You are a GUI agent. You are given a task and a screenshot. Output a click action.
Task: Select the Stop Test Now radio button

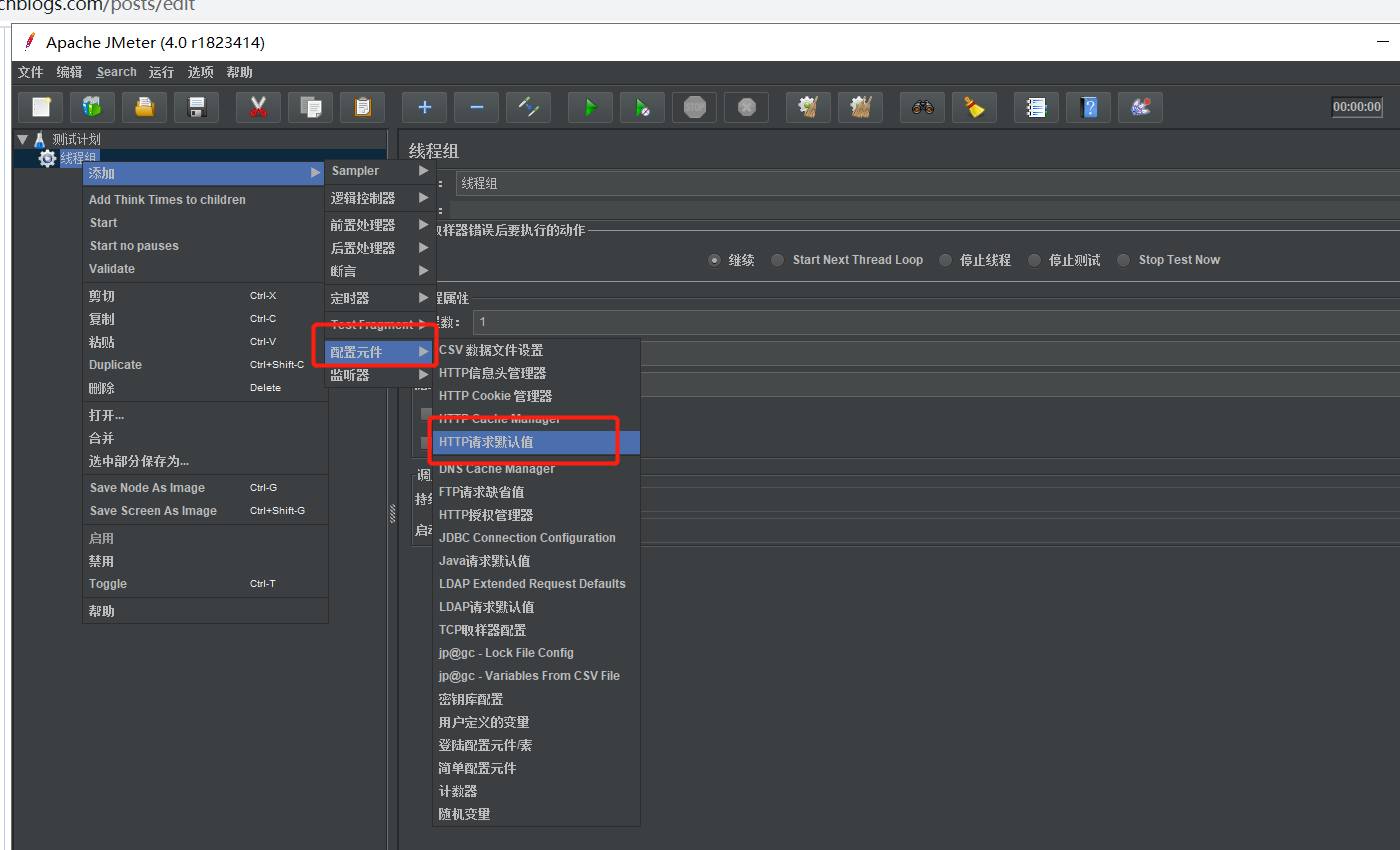pos(1123,260)
